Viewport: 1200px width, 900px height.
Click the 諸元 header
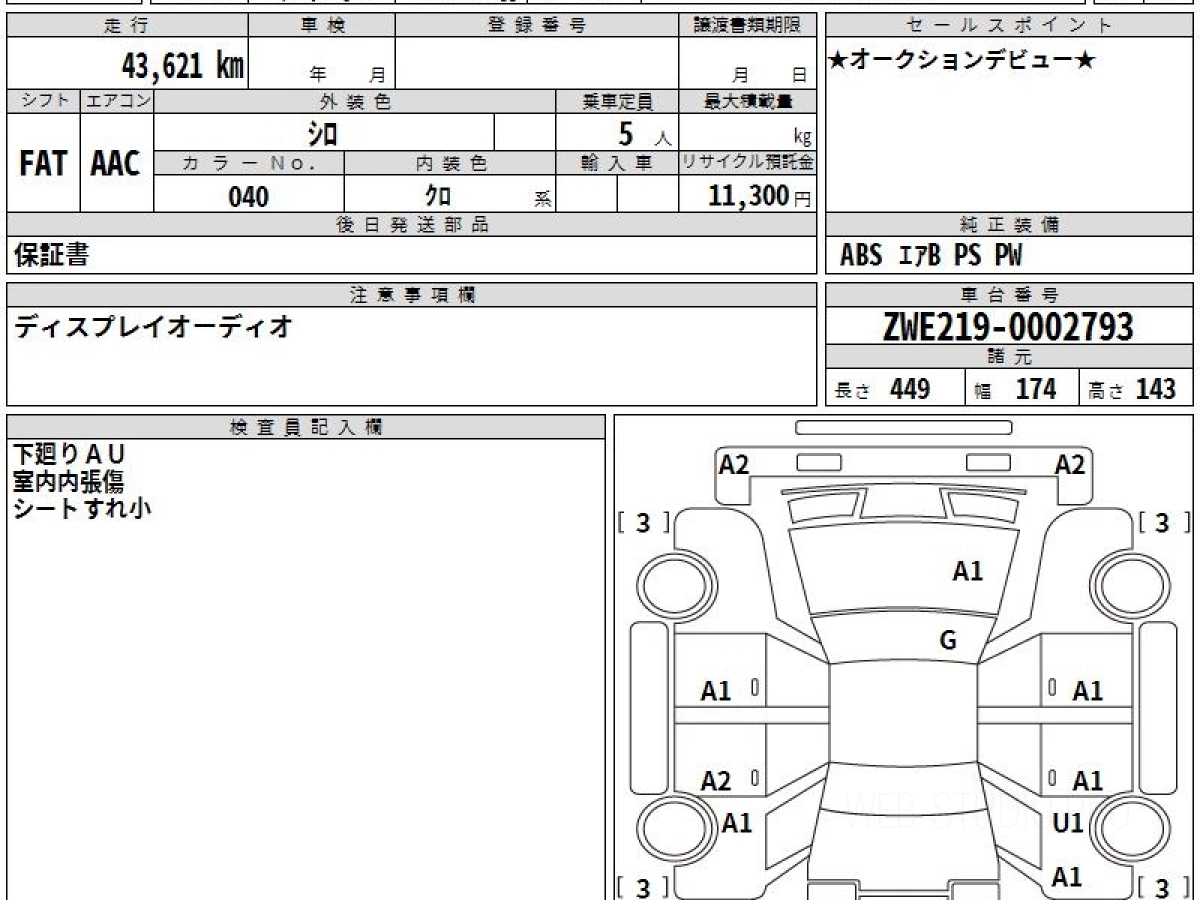(1009, 357)
